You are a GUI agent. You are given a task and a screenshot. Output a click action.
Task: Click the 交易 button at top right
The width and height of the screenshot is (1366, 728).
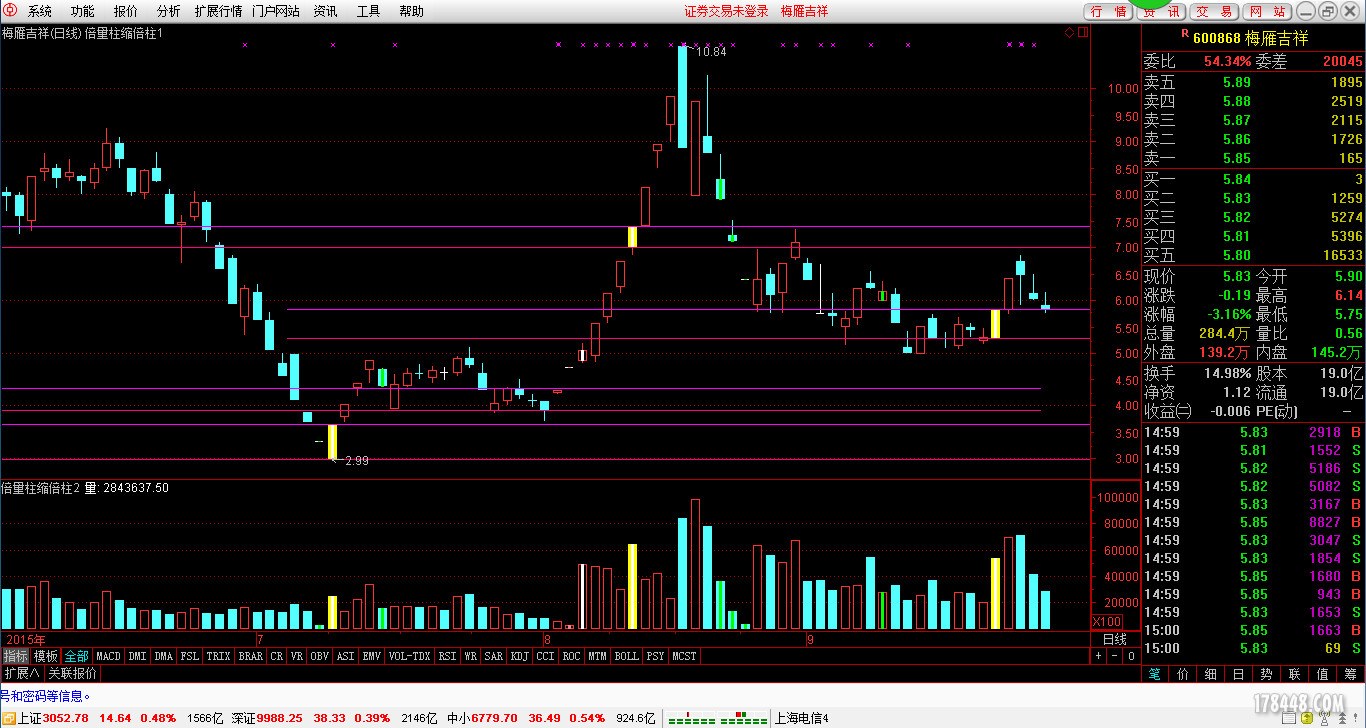coord(1214,11)
